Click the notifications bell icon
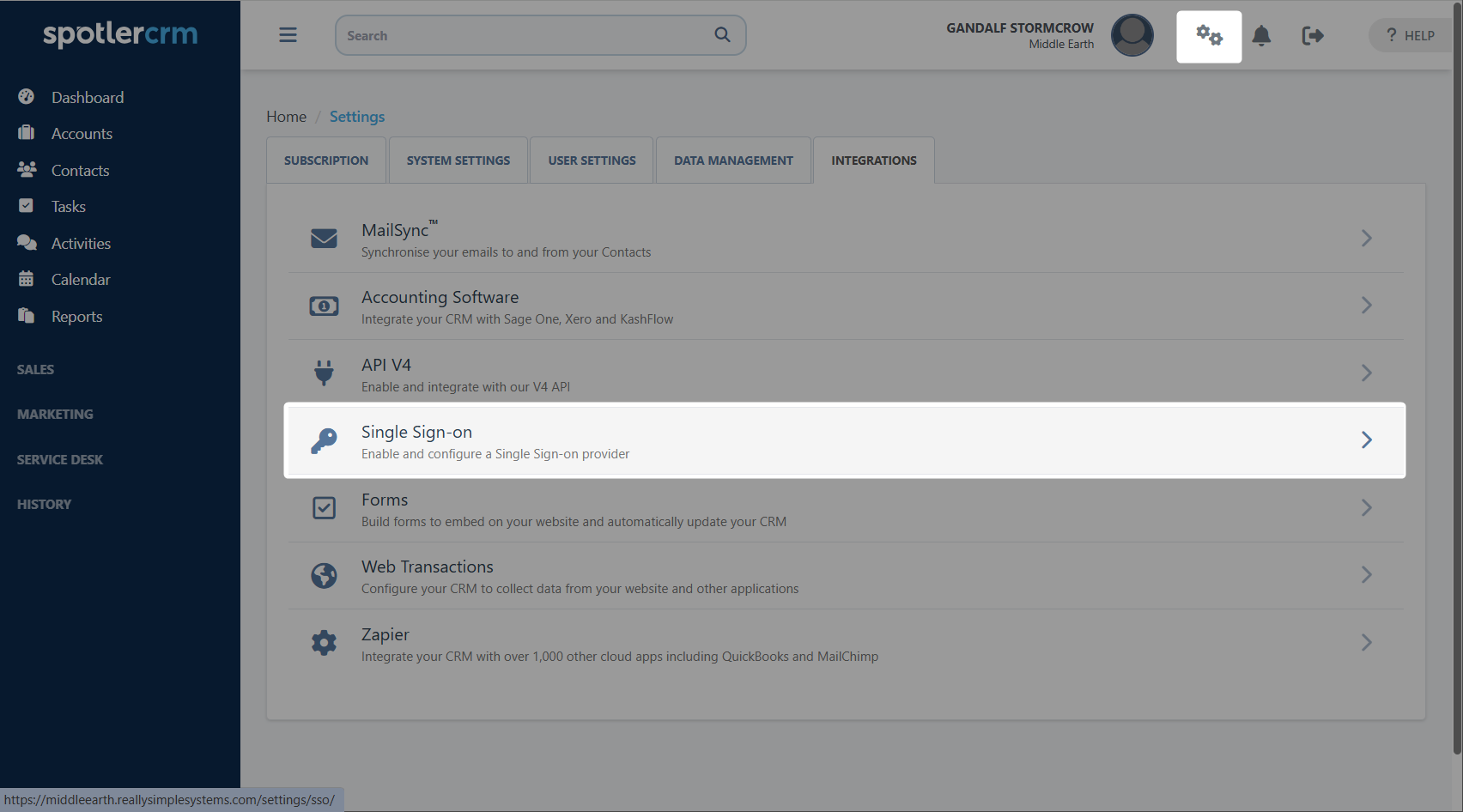The image size is (1463, 812). click(x=1261, y=36)
